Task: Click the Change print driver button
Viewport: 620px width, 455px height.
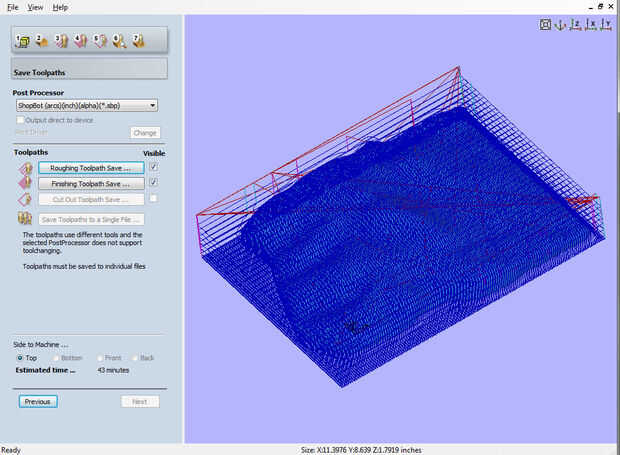Action: coord(145,133)
